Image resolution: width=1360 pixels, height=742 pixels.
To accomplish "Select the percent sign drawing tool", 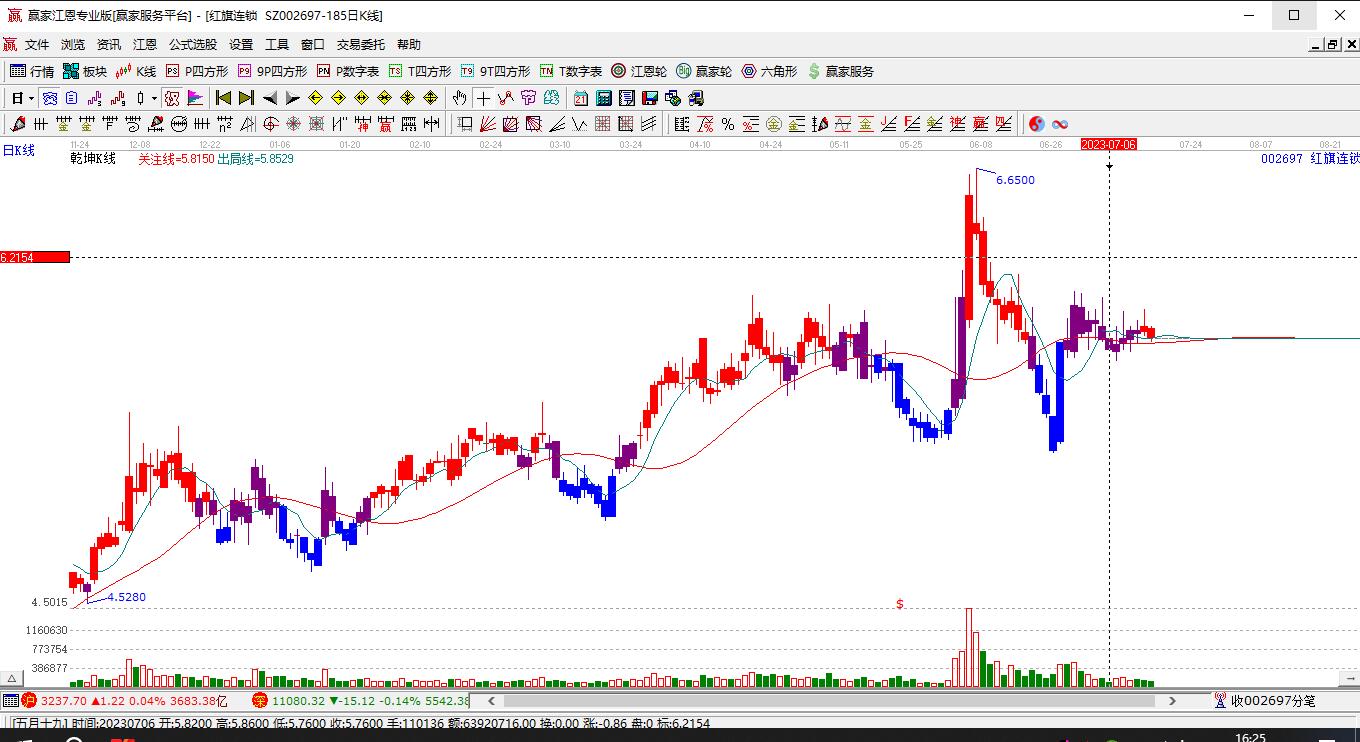I will click(x=728, y=124).
